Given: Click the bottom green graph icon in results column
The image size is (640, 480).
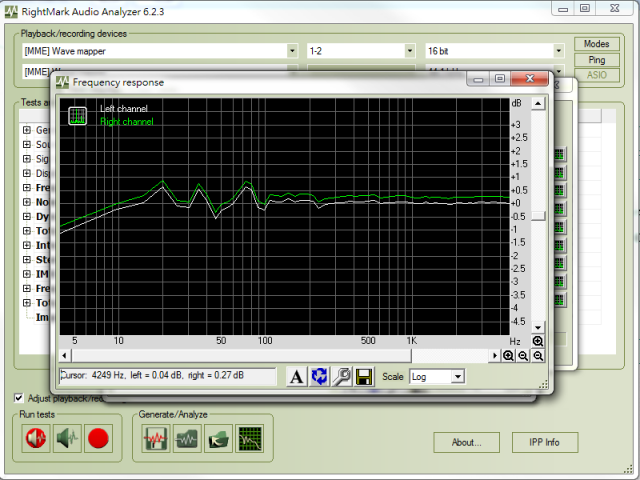Looking at the screenshot, I should [x=559, y=300].
